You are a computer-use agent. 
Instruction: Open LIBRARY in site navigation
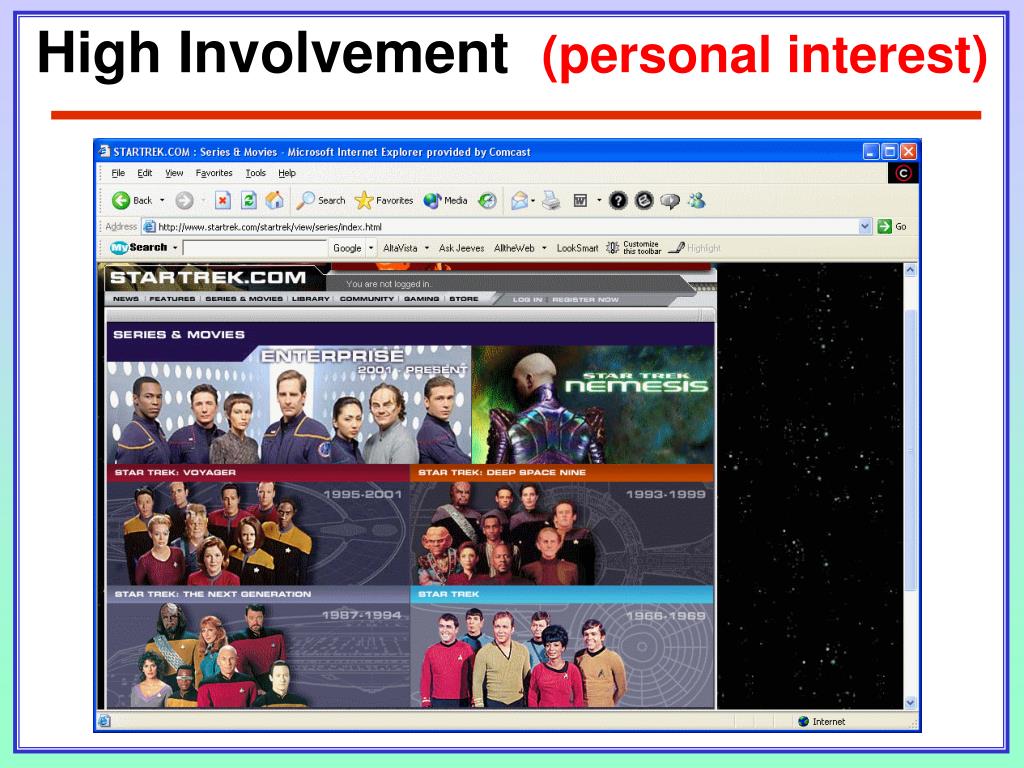tap(310, 298)
